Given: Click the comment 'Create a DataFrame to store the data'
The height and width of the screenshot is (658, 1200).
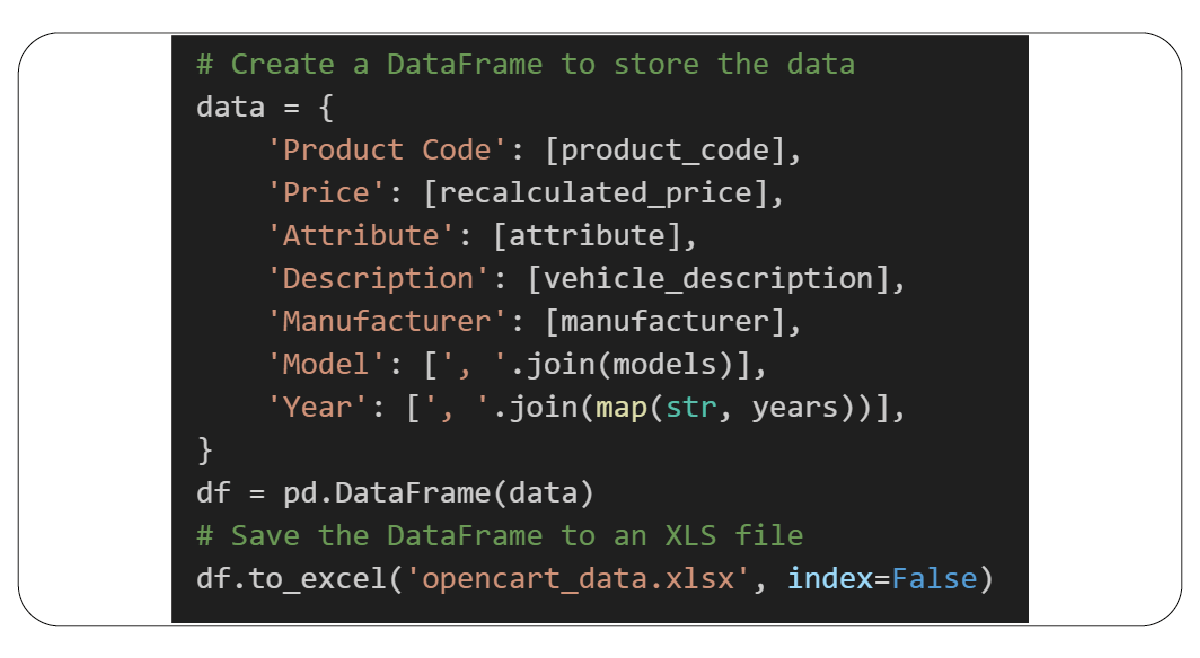Looking at the screenshot, I should [x=526, y=65].
